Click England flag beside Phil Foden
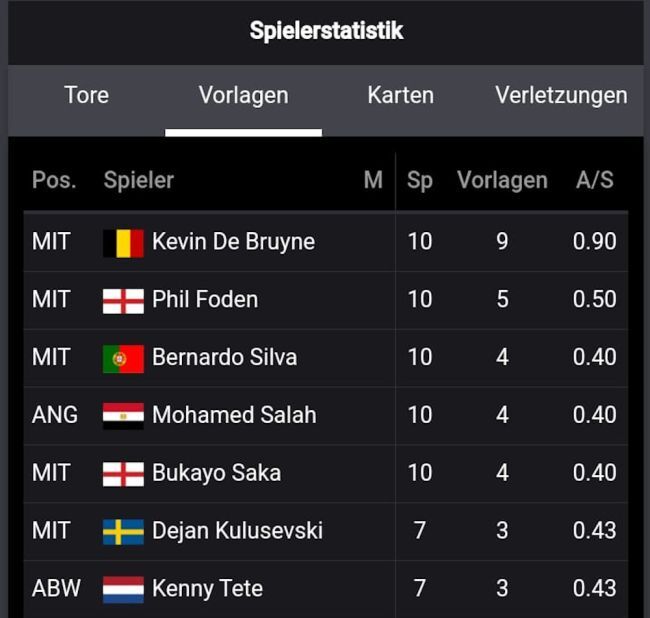Screen dimensions: 650x618 coord(123,300)
